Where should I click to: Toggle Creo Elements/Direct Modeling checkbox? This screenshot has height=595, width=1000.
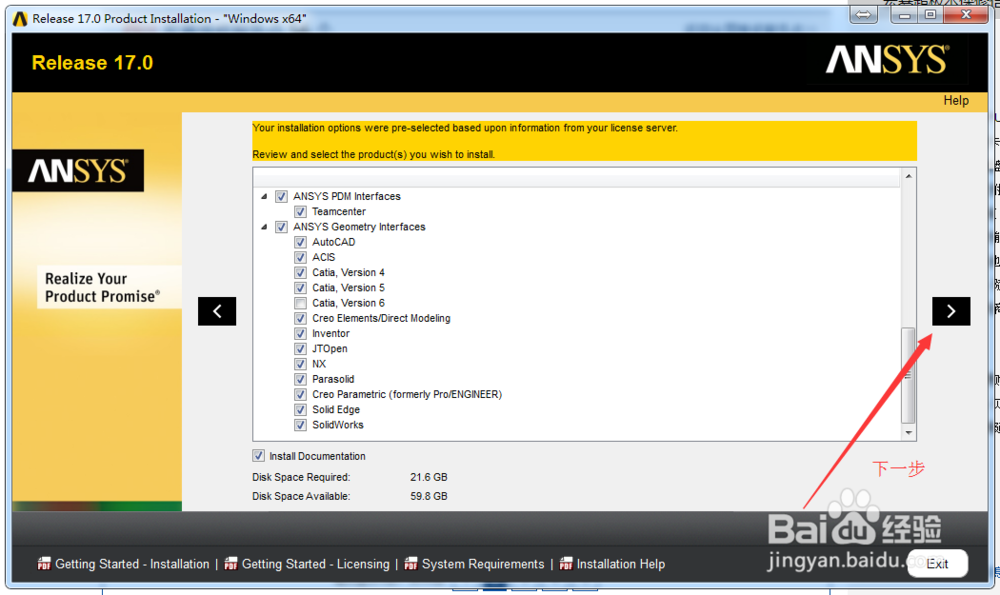pyautogui.click(x=300, y=318)
